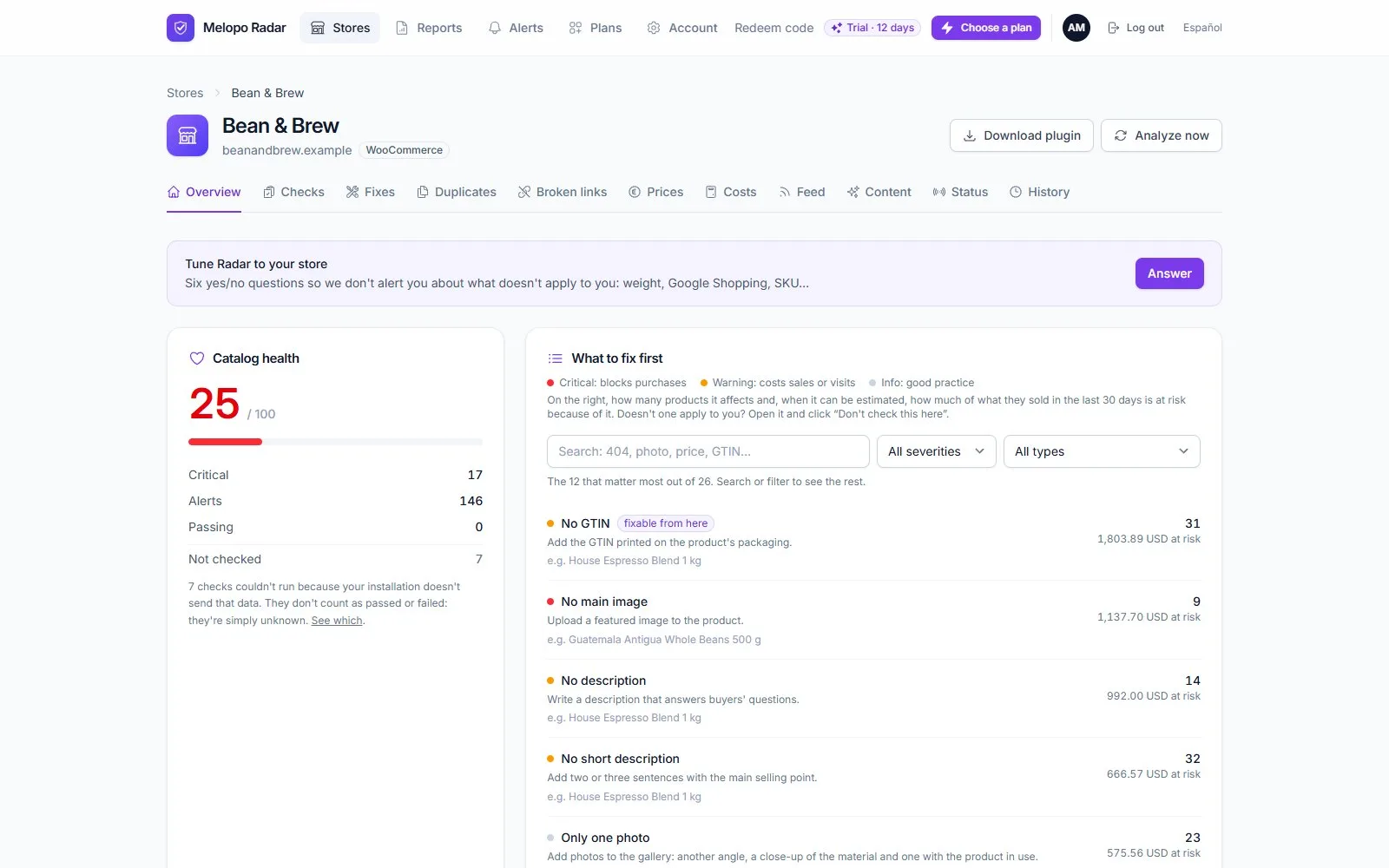Open the History tab
This screenshot has width=1389, height=868.
[1040, 192]
